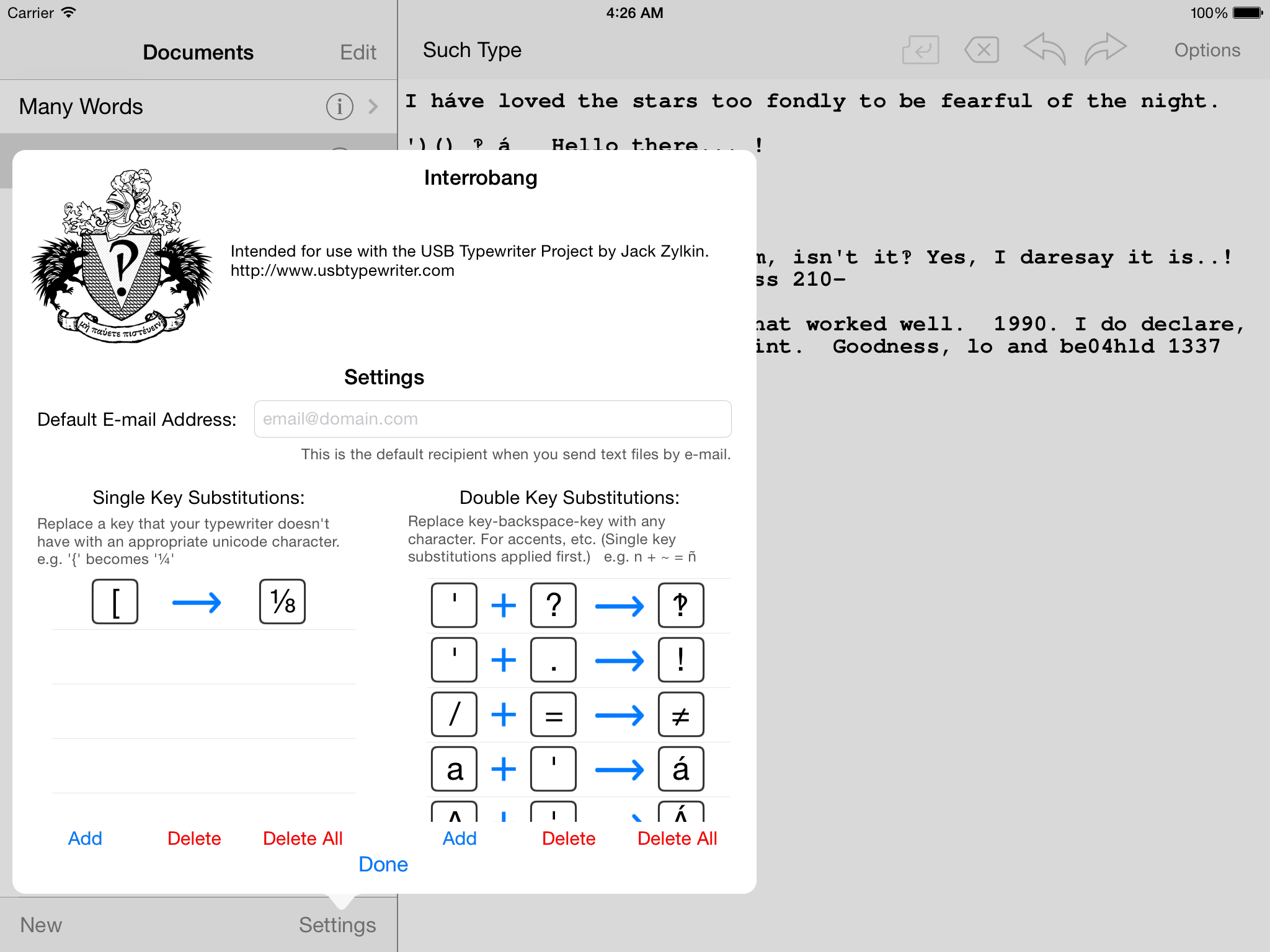The image size is (1270, 952).
Task: Tap the first line of typewriter text
Action: click(x=812, y=101)
